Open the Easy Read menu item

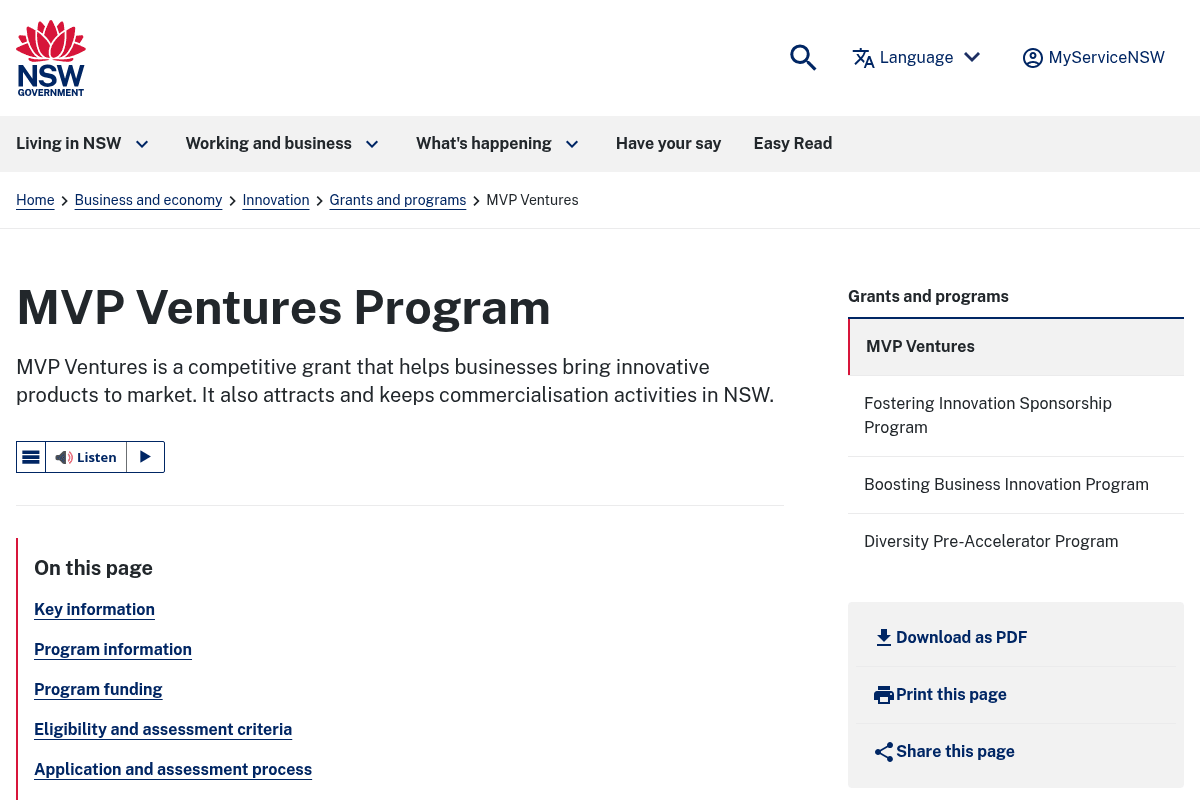point(792,144)
